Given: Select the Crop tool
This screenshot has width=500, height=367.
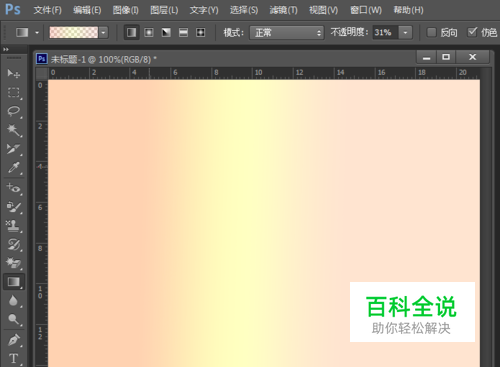Looking at the screenshot, I should (x=14, y=149).
